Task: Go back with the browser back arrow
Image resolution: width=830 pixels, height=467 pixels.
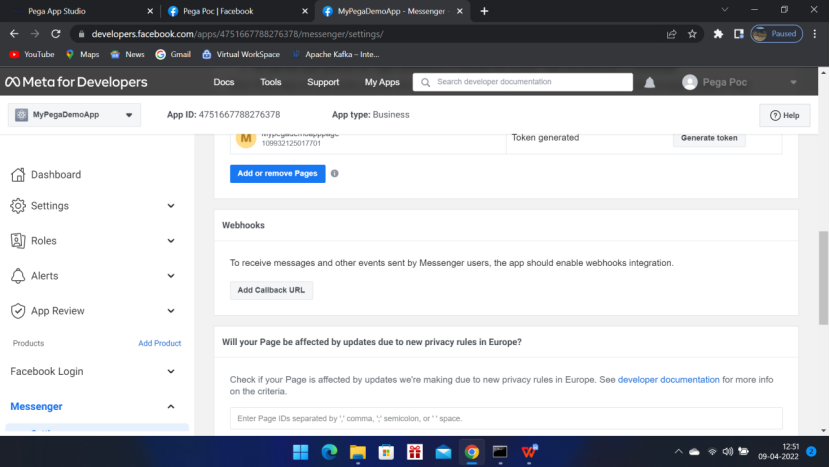Action: pos(14,34)
